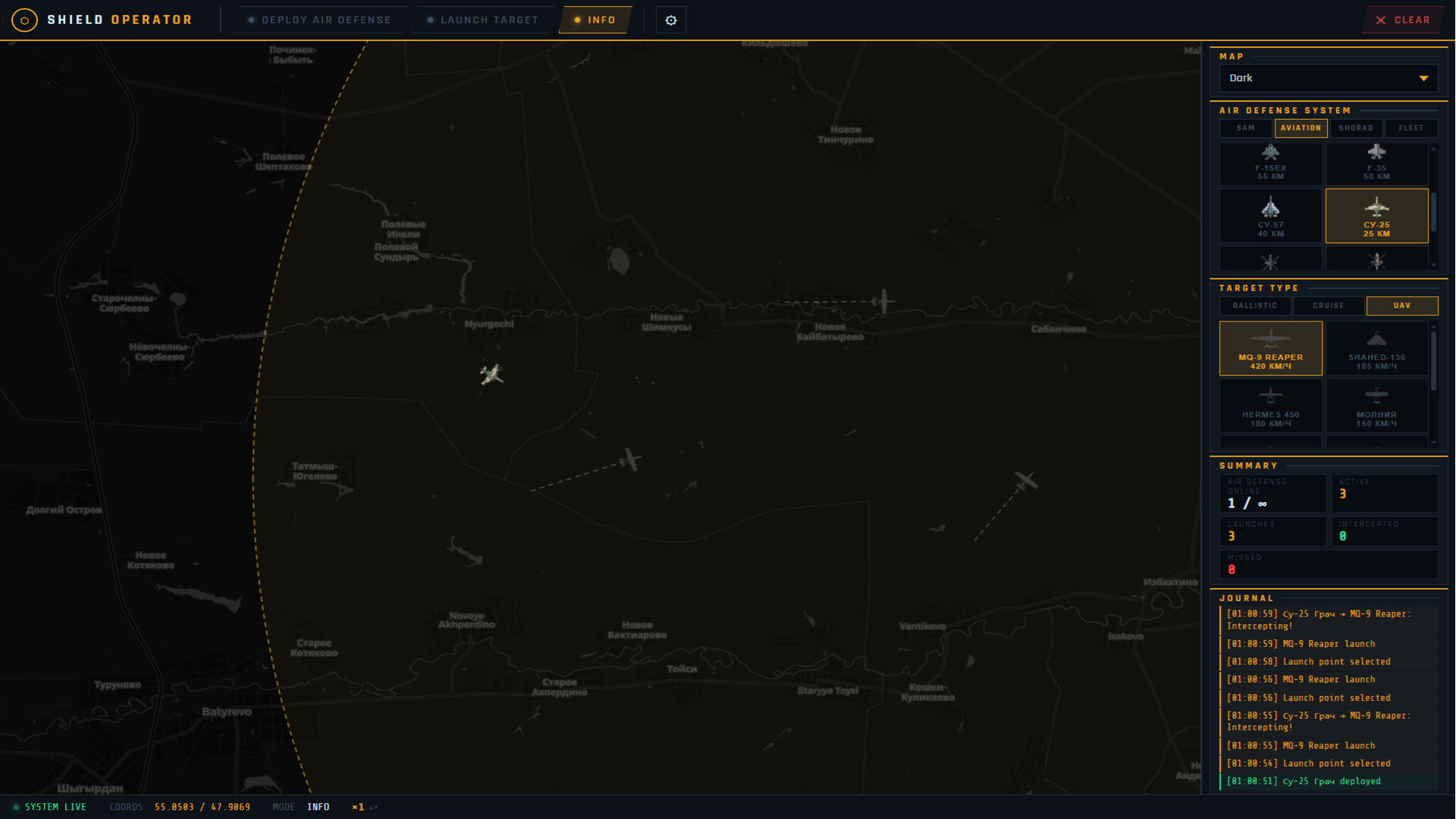Click the 01:00:56 'MQ-9 Reaper launch' journal entry
The width and height of the screenshot is (1456, 819).
tap(1329, 679)
